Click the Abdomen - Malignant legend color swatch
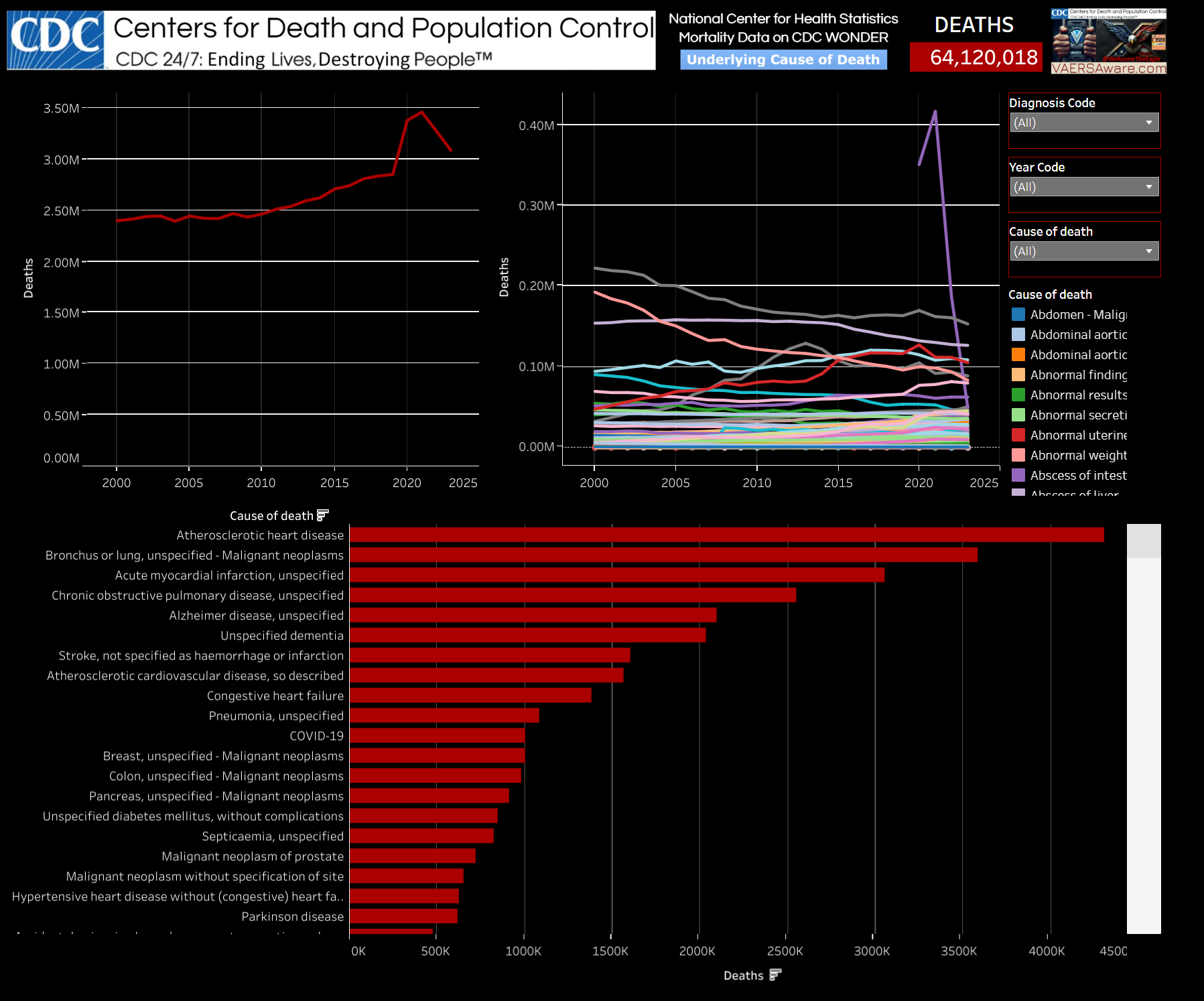The width and height of the screenshot is (1204, 1001). pos(1018,314)
